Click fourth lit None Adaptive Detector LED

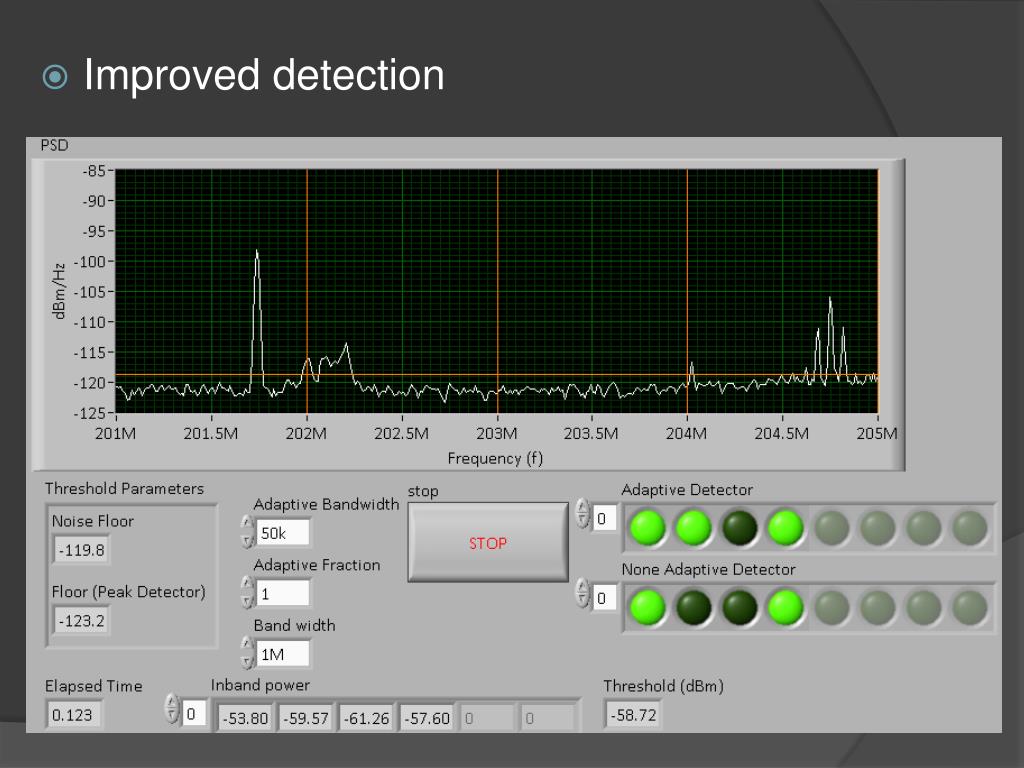coord(785,607)
